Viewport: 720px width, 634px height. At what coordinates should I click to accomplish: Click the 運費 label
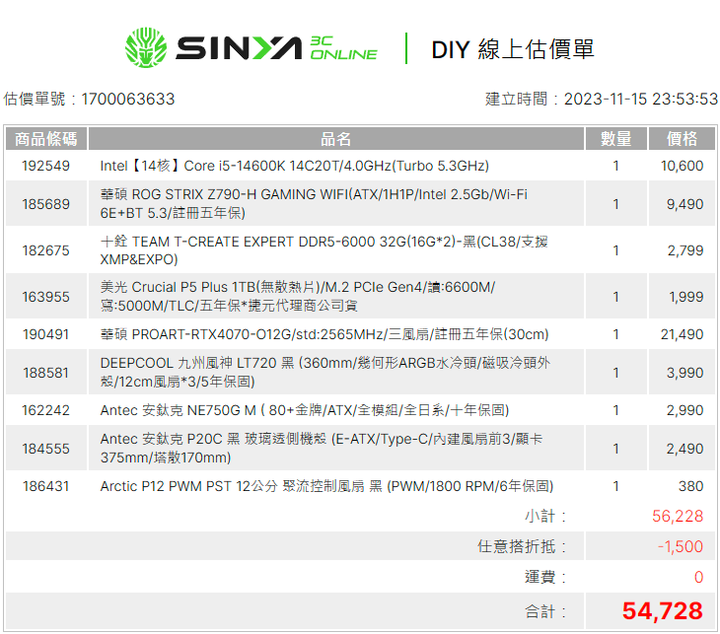[545, 577]
